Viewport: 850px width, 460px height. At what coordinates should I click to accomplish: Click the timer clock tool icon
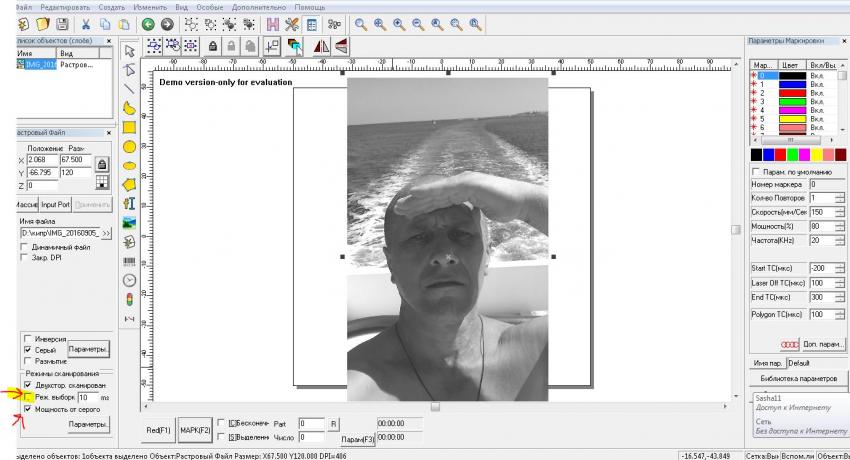(129, 280)
